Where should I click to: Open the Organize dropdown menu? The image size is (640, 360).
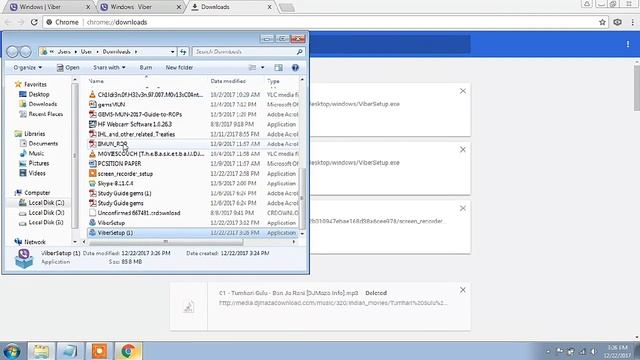point(27,67)
